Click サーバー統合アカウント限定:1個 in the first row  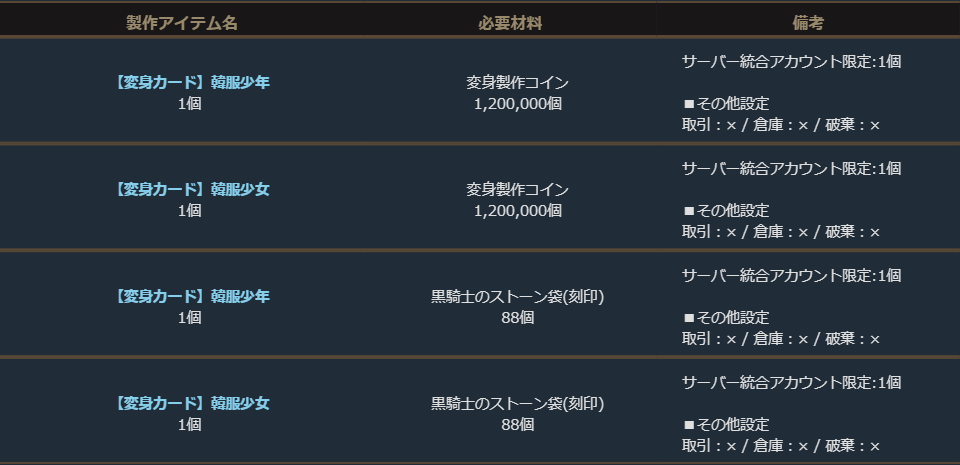(x=791, y=61)
